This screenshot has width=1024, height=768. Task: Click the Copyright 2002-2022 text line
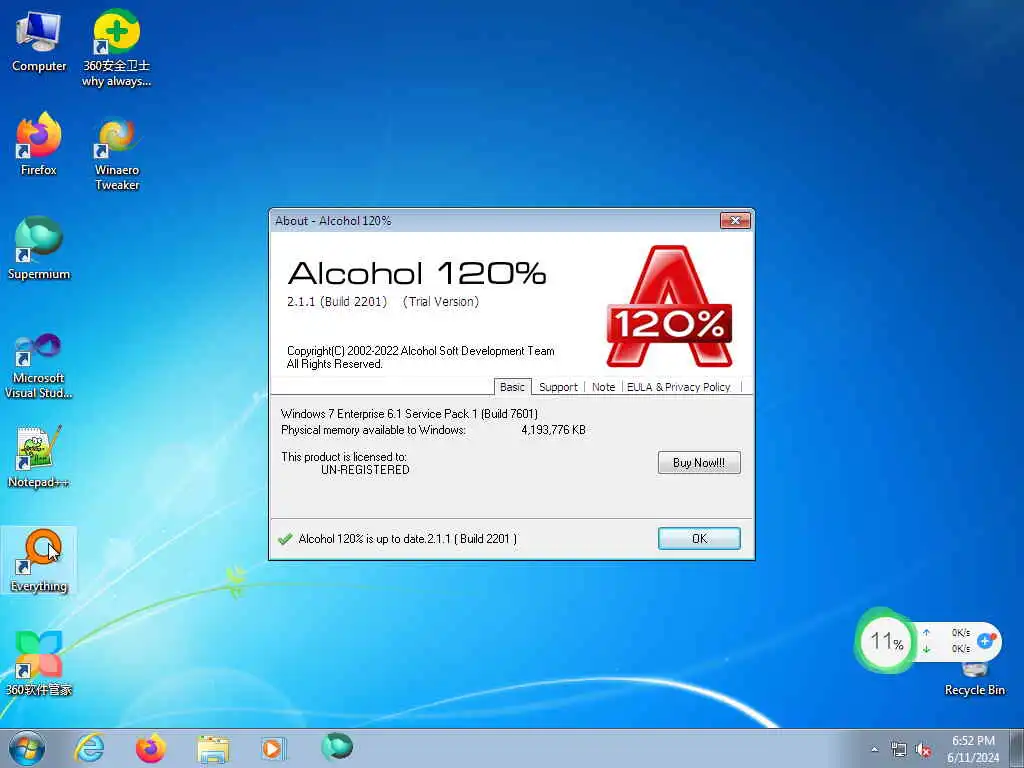421,351
